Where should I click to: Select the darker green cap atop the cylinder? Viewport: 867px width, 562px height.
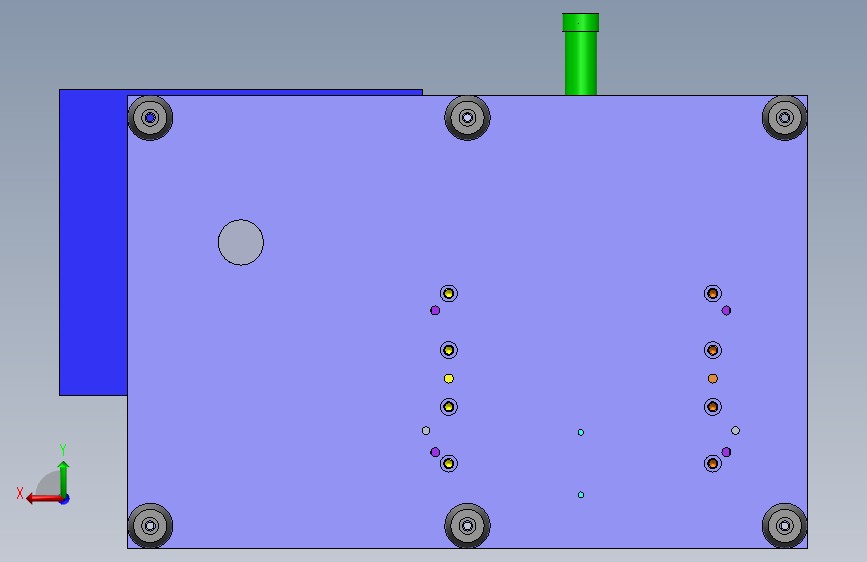click(581, 23)
